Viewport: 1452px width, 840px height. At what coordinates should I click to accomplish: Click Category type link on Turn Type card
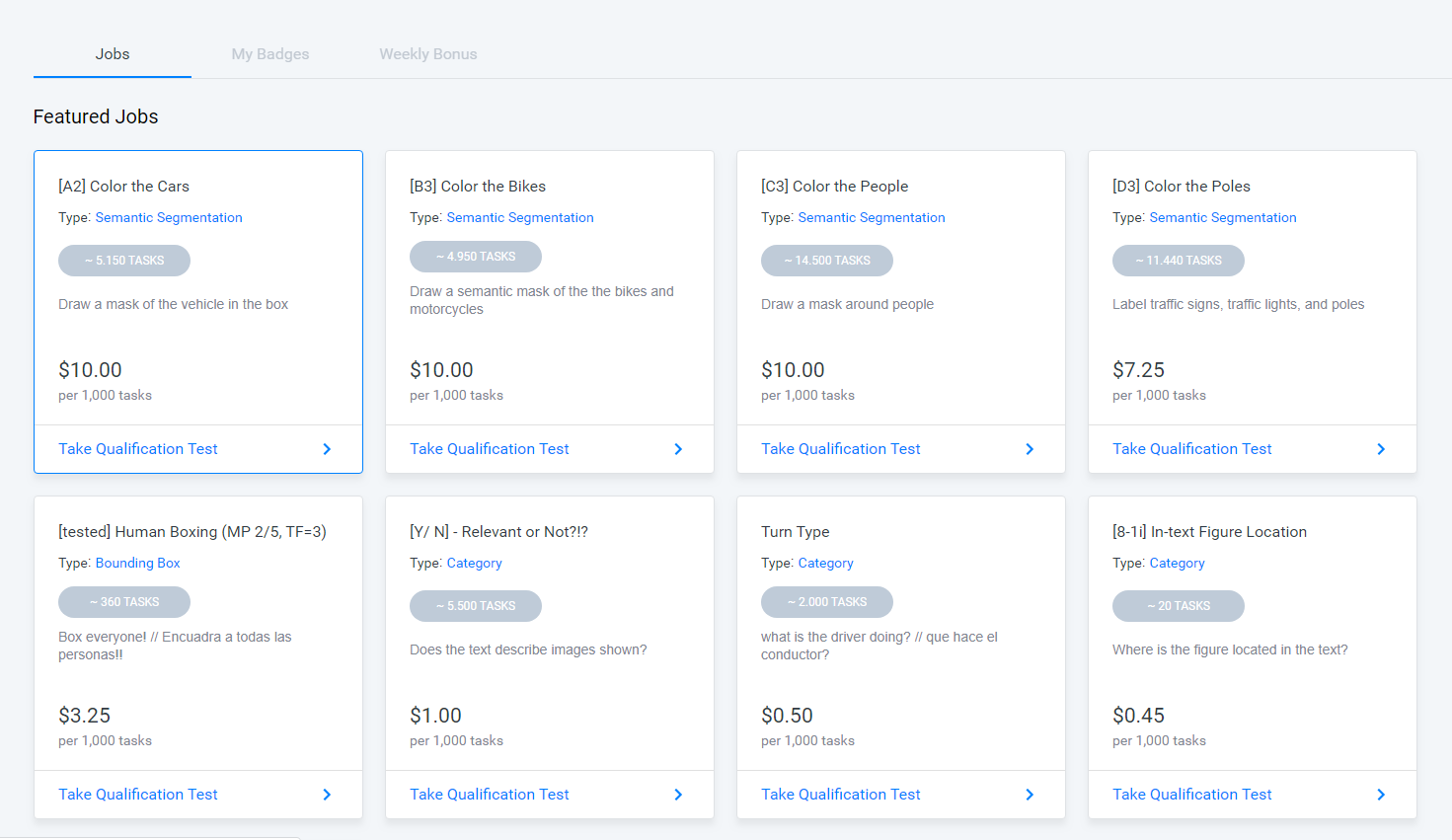click(x=826, y=564)
